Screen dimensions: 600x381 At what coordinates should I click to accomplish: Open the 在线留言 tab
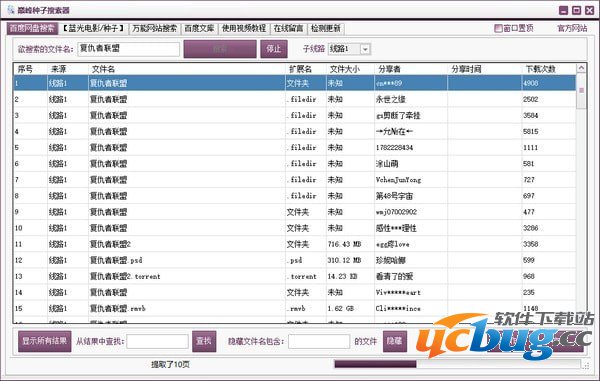point(288,28)
